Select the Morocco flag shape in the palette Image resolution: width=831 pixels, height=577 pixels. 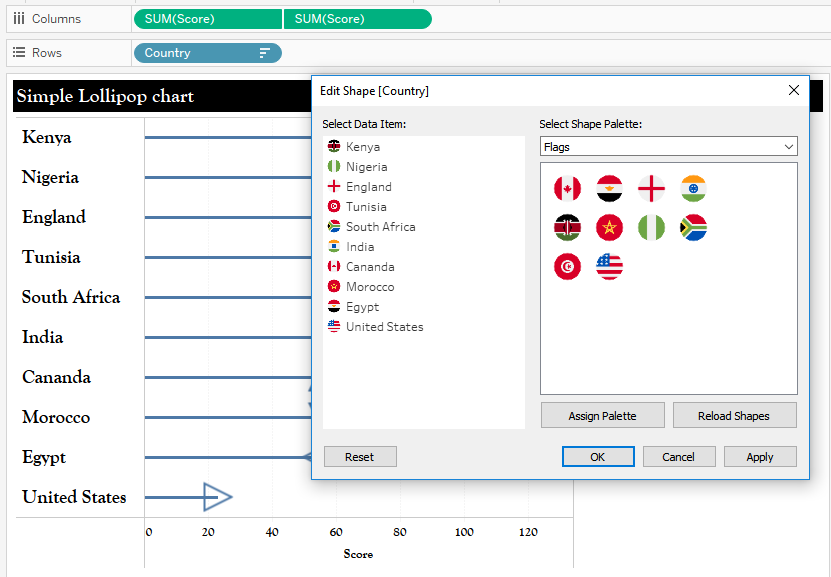point(609,227)
